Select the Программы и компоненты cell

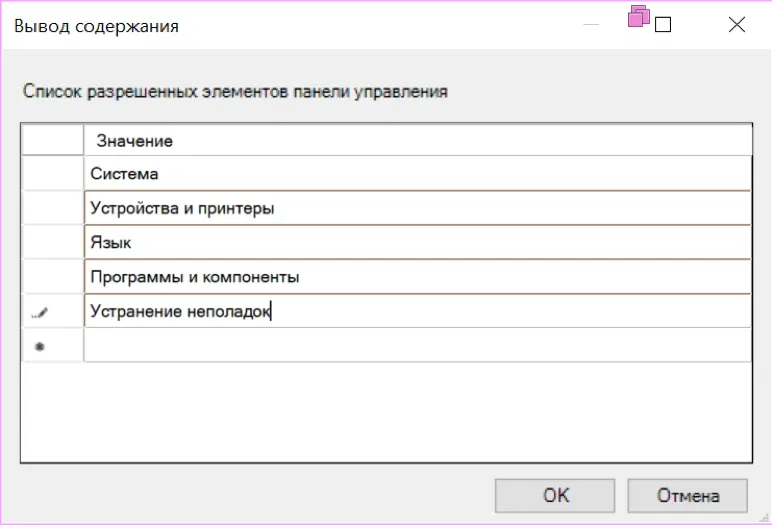pos(418,276)
